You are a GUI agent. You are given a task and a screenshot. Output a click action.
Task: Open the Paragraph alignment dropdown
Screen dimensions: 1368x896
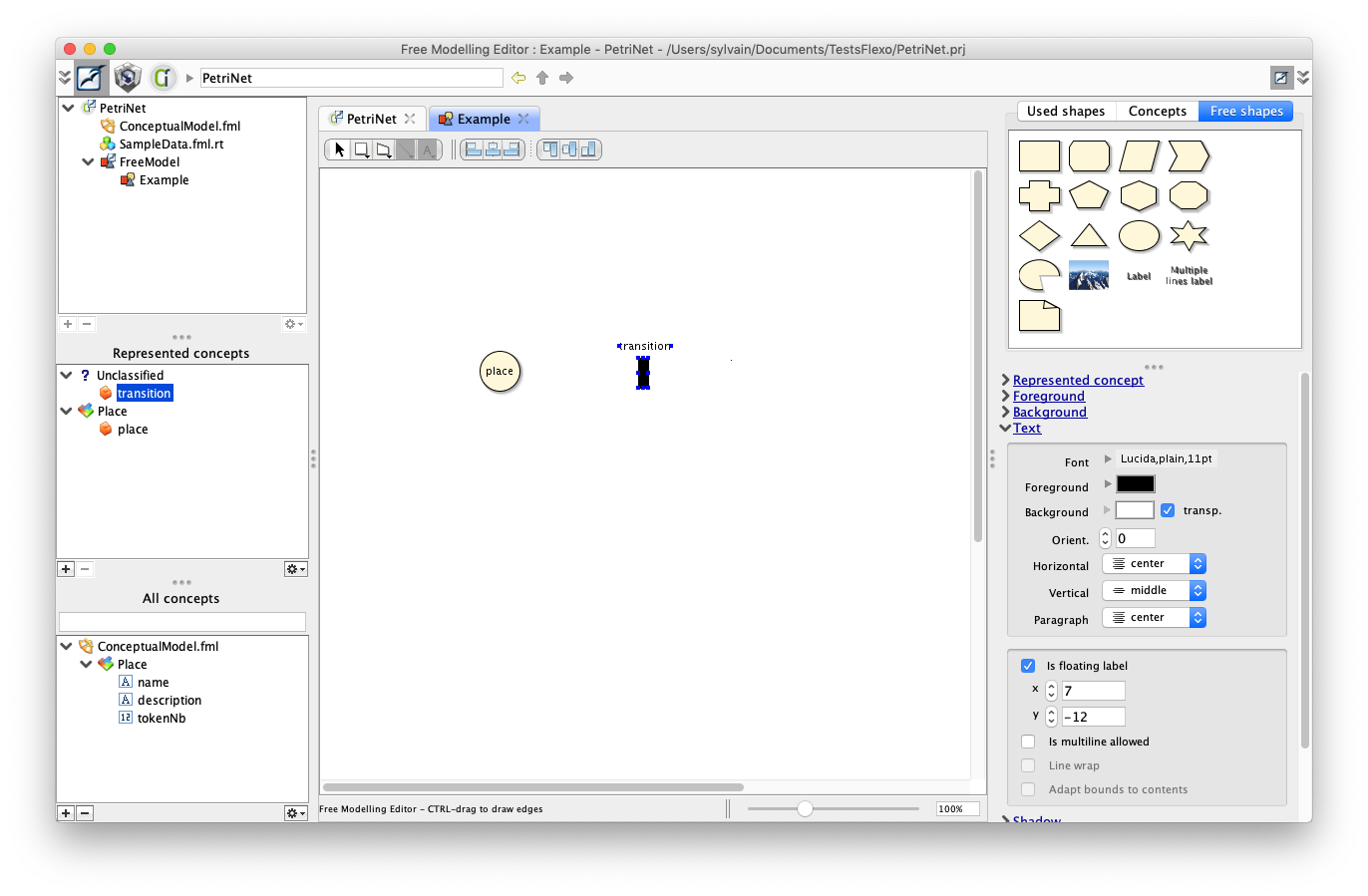1154,618
